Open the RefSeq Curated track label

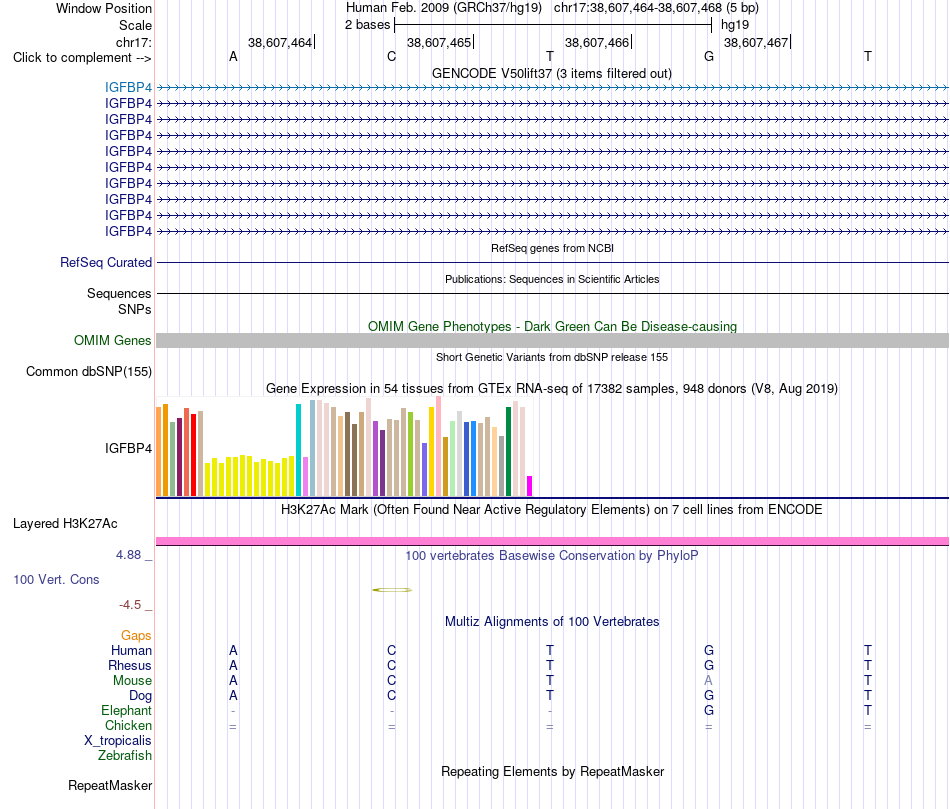[105, 262]
